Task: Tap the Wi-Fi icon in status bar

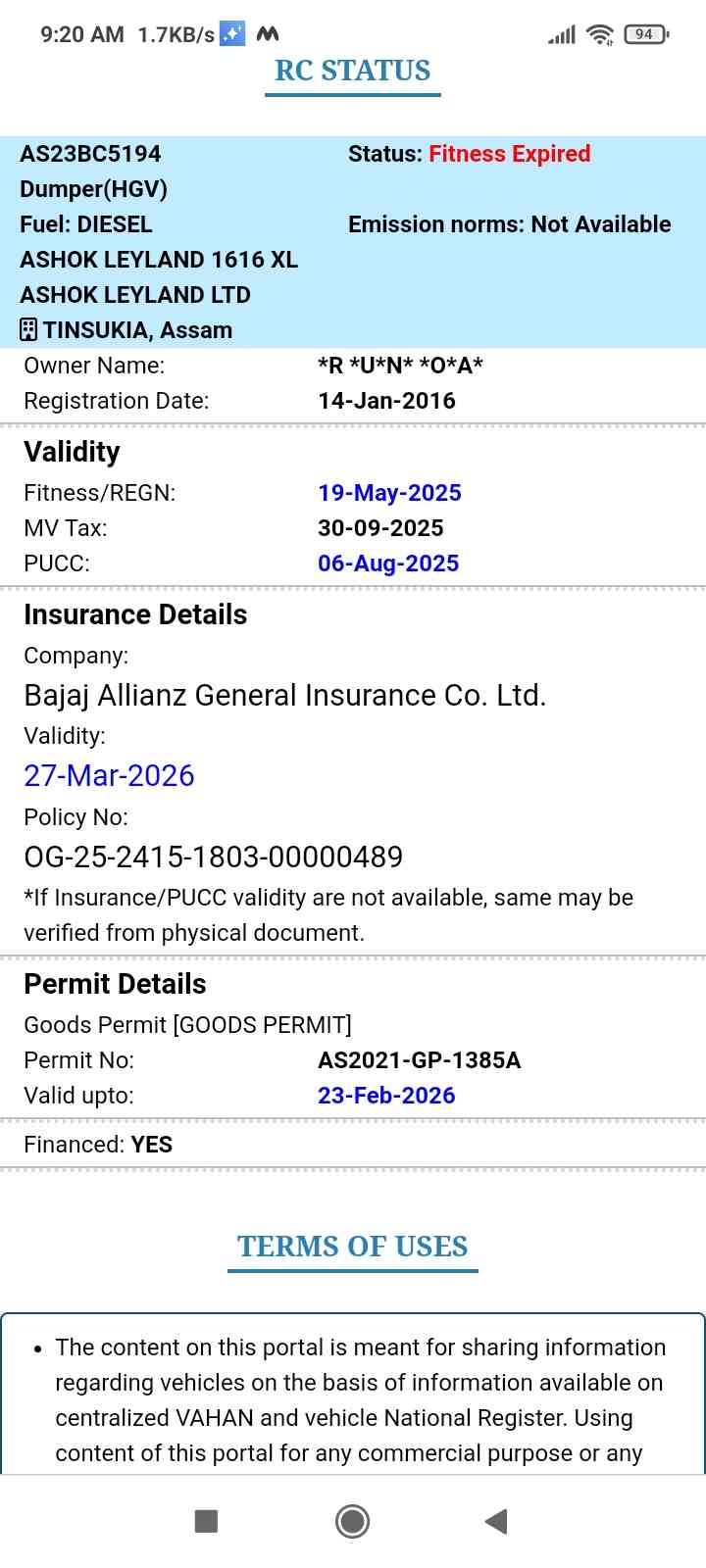Action: coord(599,35)
